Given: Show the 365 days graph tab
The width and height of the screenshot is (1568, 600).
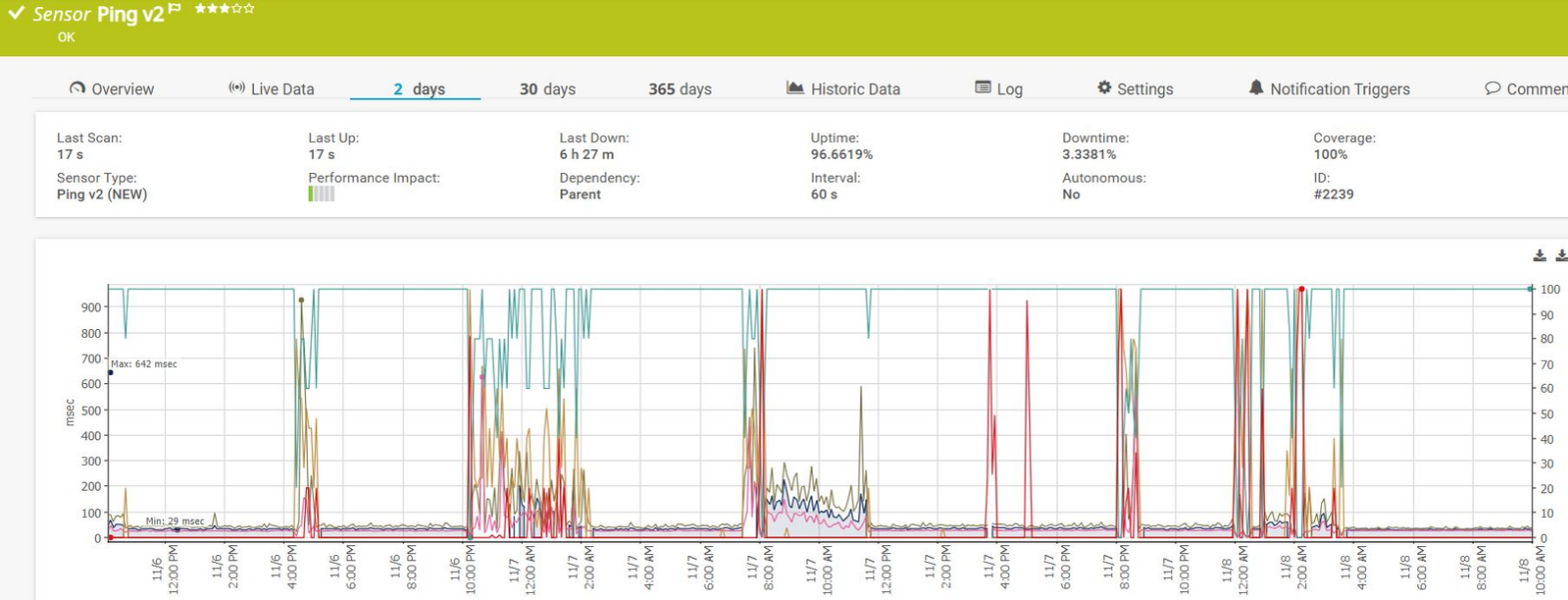Looking at the screenshot, I should point(680,89).
